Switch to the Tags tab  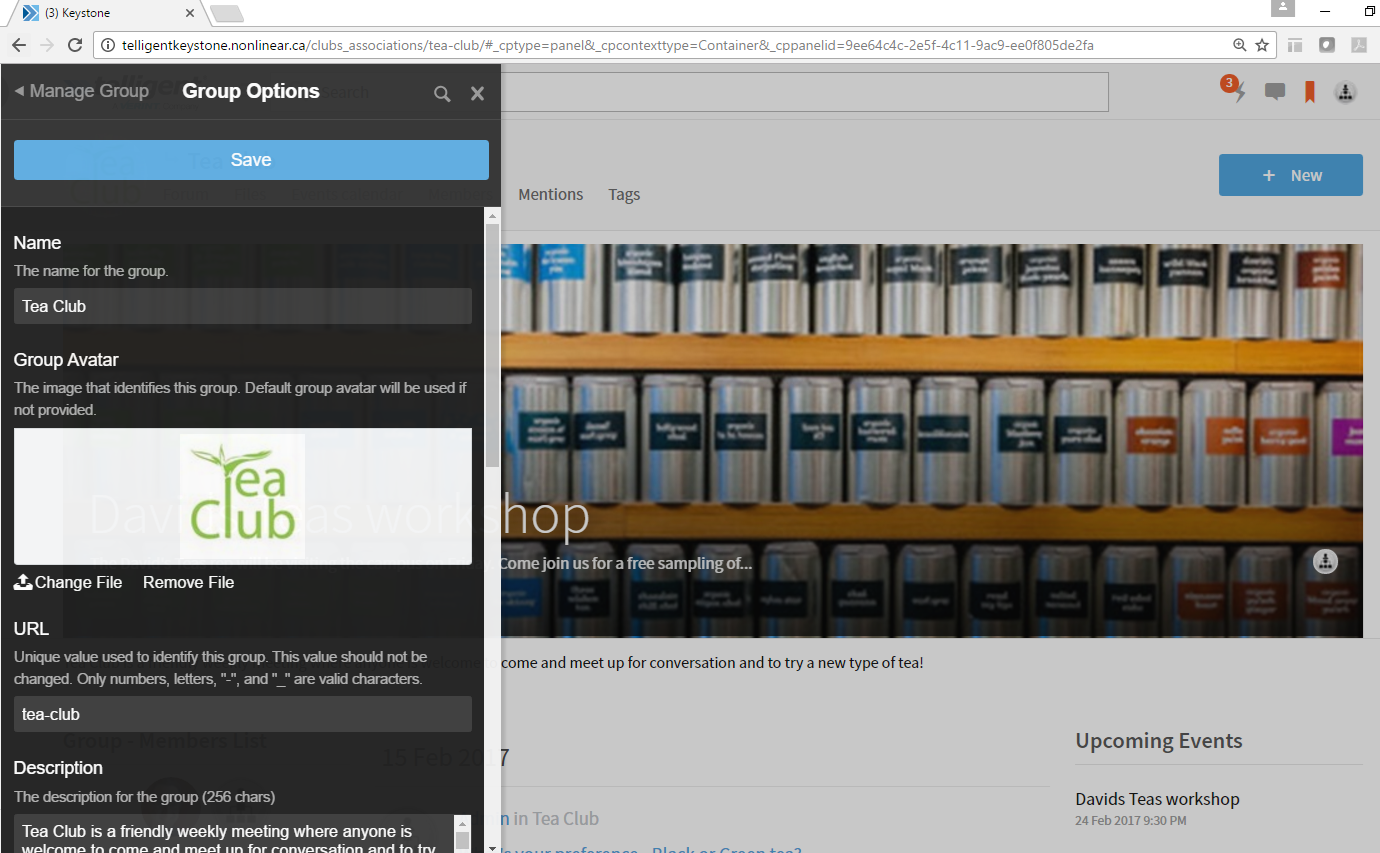(624, 195)
